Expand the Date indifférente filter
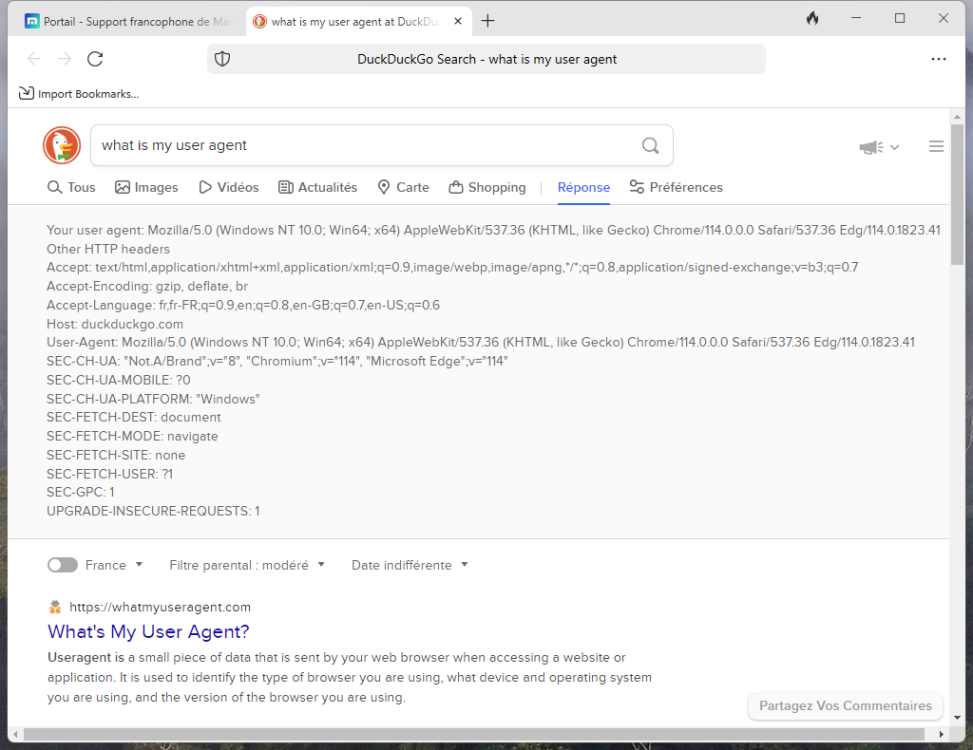The height and width of the screenshot is (750, 973). (x=409, y=565)
